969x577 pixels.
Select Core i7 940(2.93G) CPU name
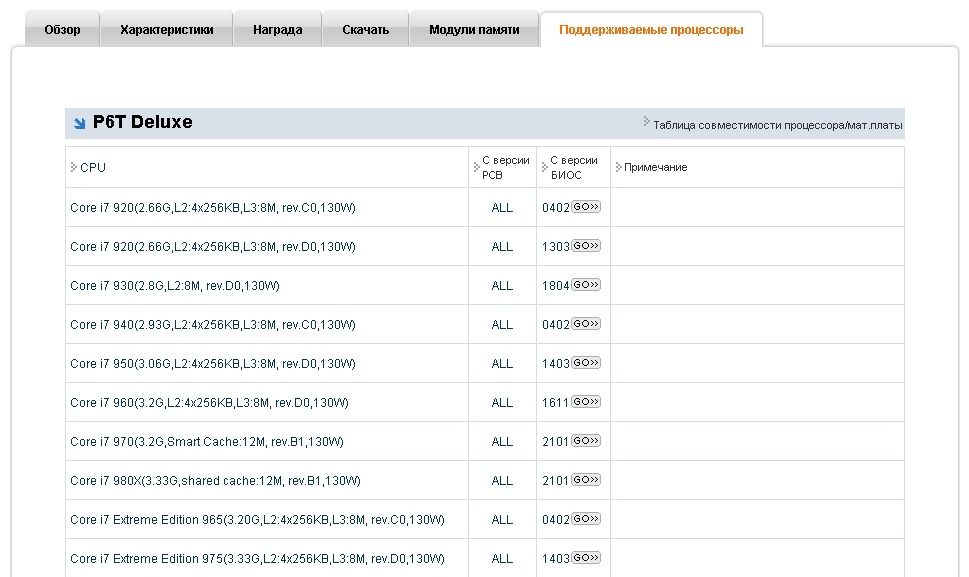click(213, 324)
